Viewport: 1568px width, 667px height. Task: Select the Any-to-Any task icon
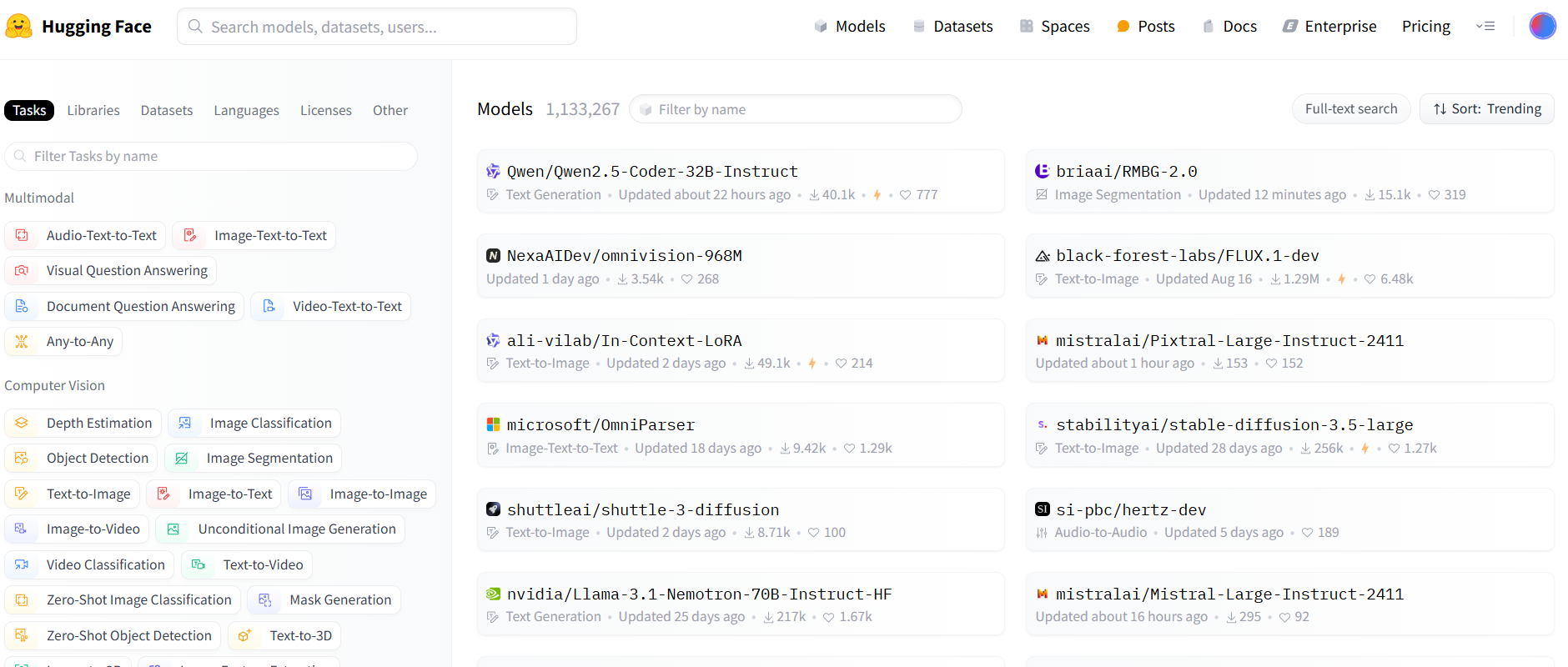pos(22,342)
